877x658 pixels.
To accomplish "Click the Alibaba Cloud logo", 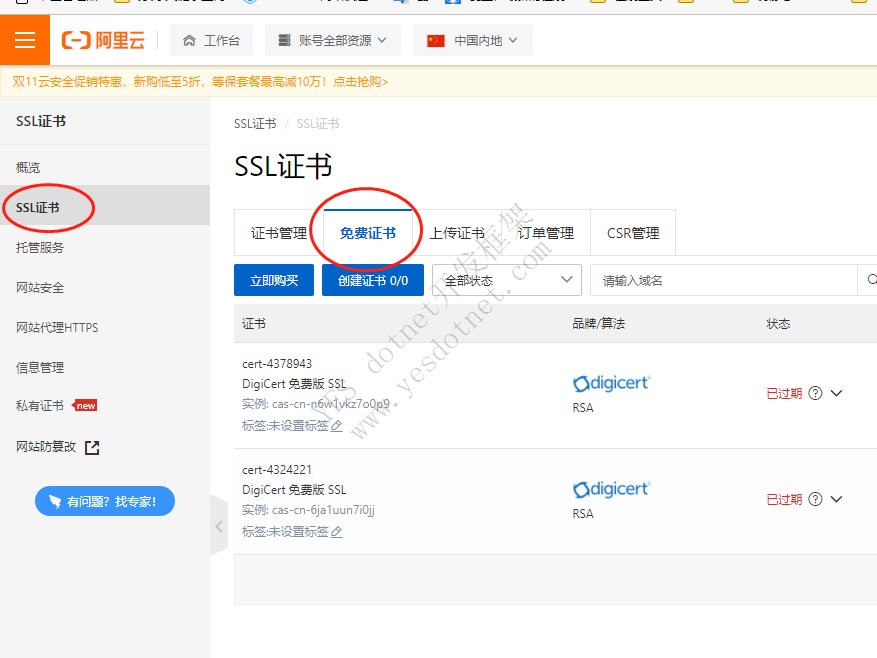I will click(x=103, y=40).
